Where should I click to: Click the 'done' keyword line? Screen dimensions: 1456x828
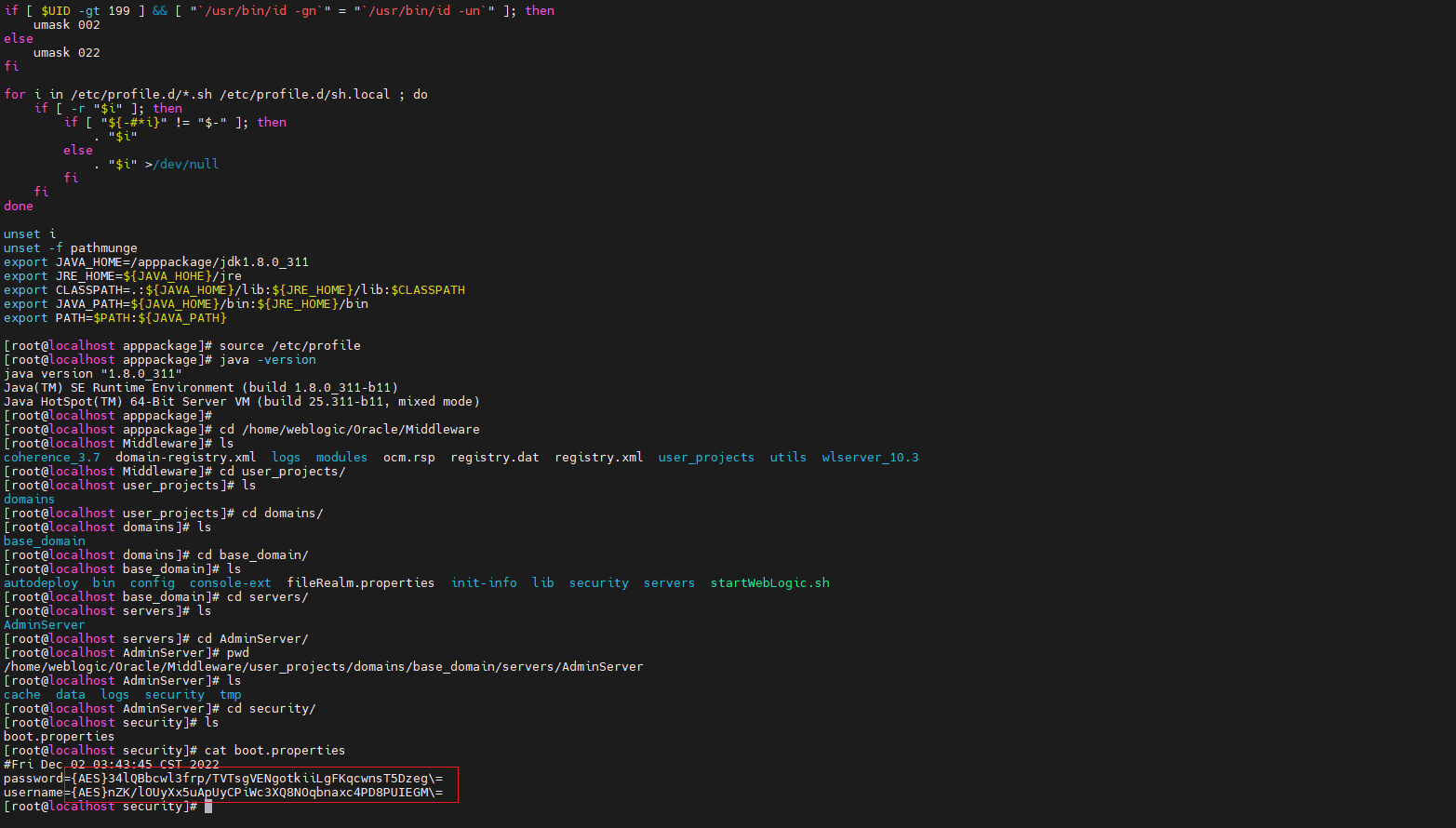19,207
